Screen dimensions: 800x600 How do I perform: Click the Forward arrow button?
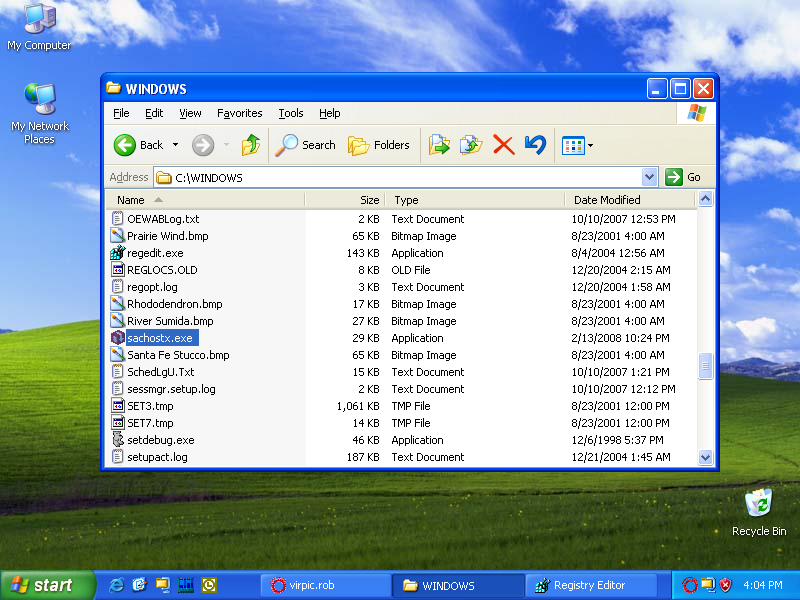point(203,145)
